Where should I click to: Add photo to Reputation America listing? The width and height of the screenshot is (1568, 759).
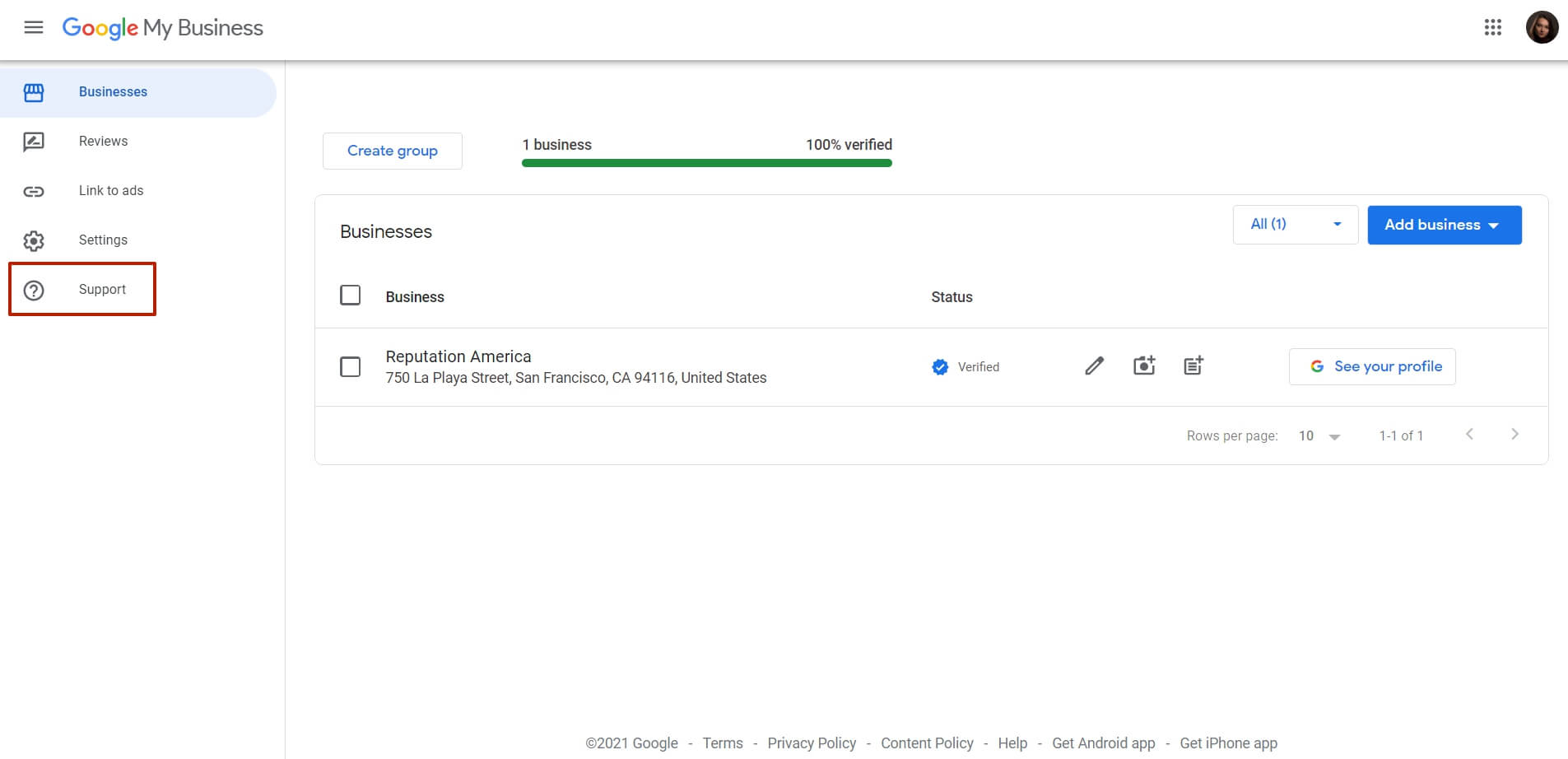tap(1144, 366)
